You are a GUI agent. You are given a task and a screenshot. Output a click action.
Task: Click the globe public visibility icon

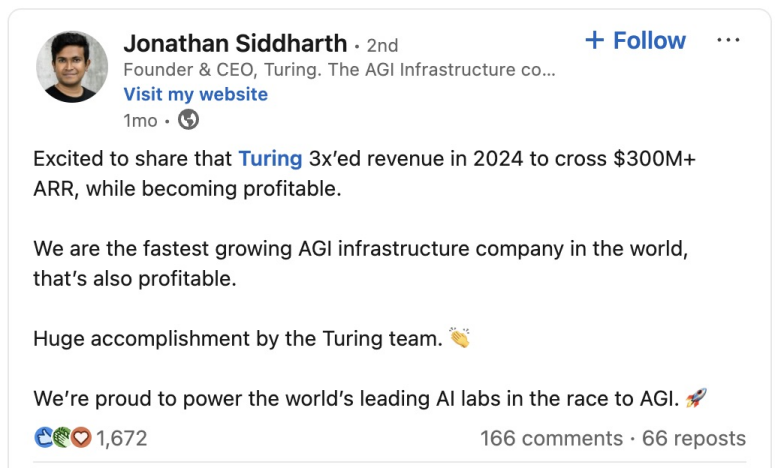coord(188,120)
